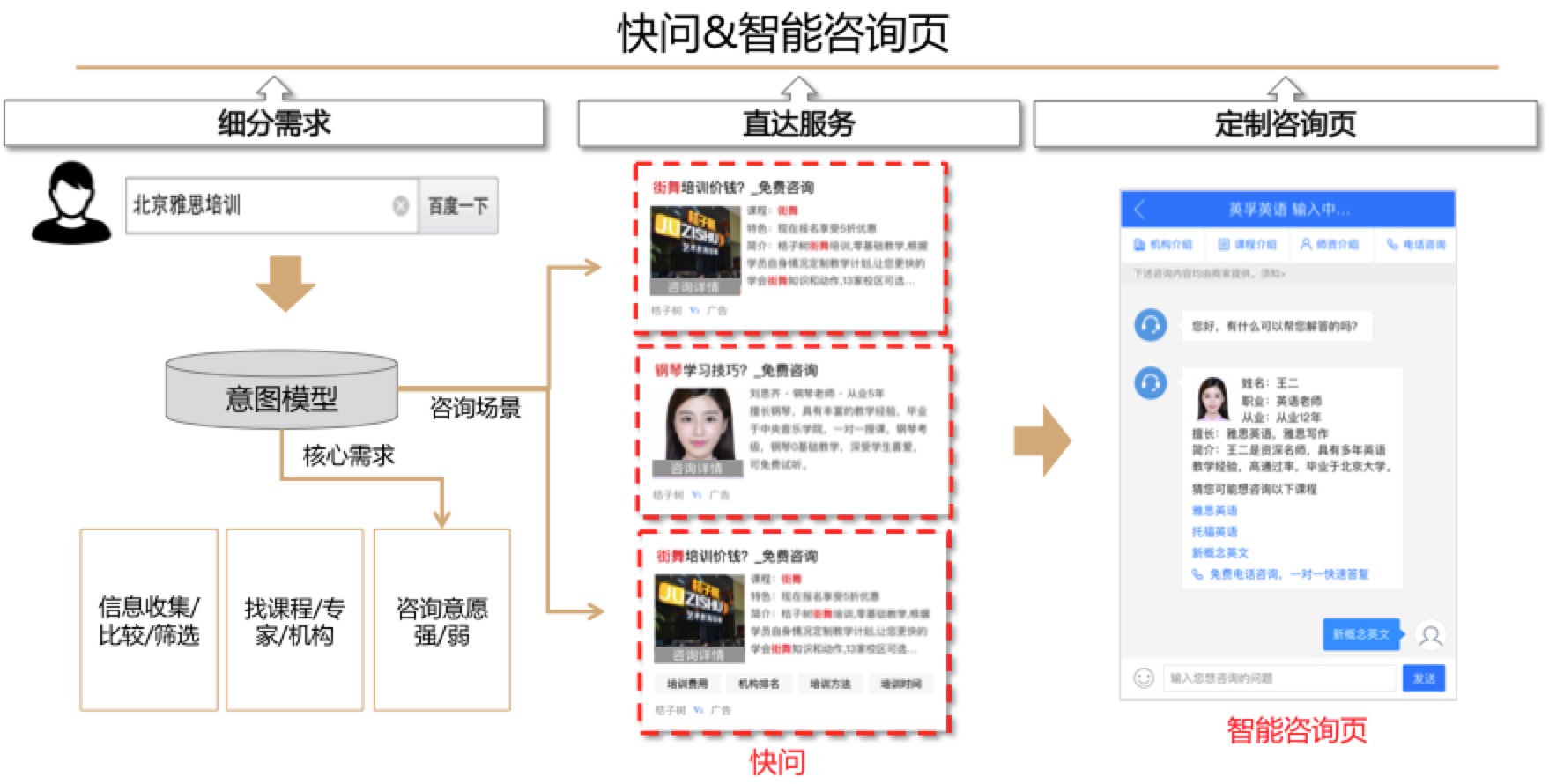Screen dimensions: 1549x784
Task: Click the user profile icon beside 新概念英文
Action: [x=1430, y=635]
